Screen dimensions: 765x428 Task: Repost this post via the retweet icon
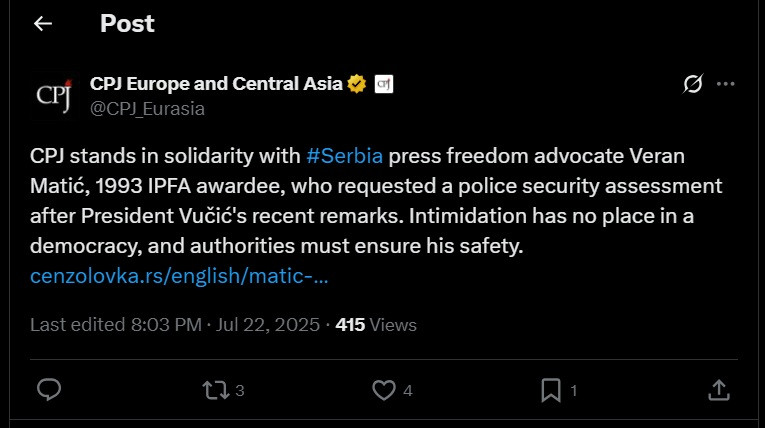point(216,390)
